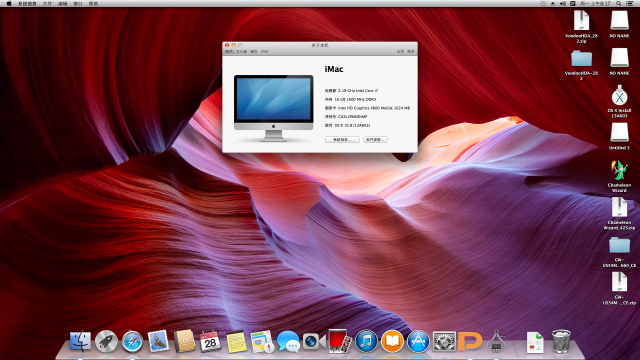This screenshot has width=640, height=360.
Task: Open the 文件 menu
Action: point(47,3)
